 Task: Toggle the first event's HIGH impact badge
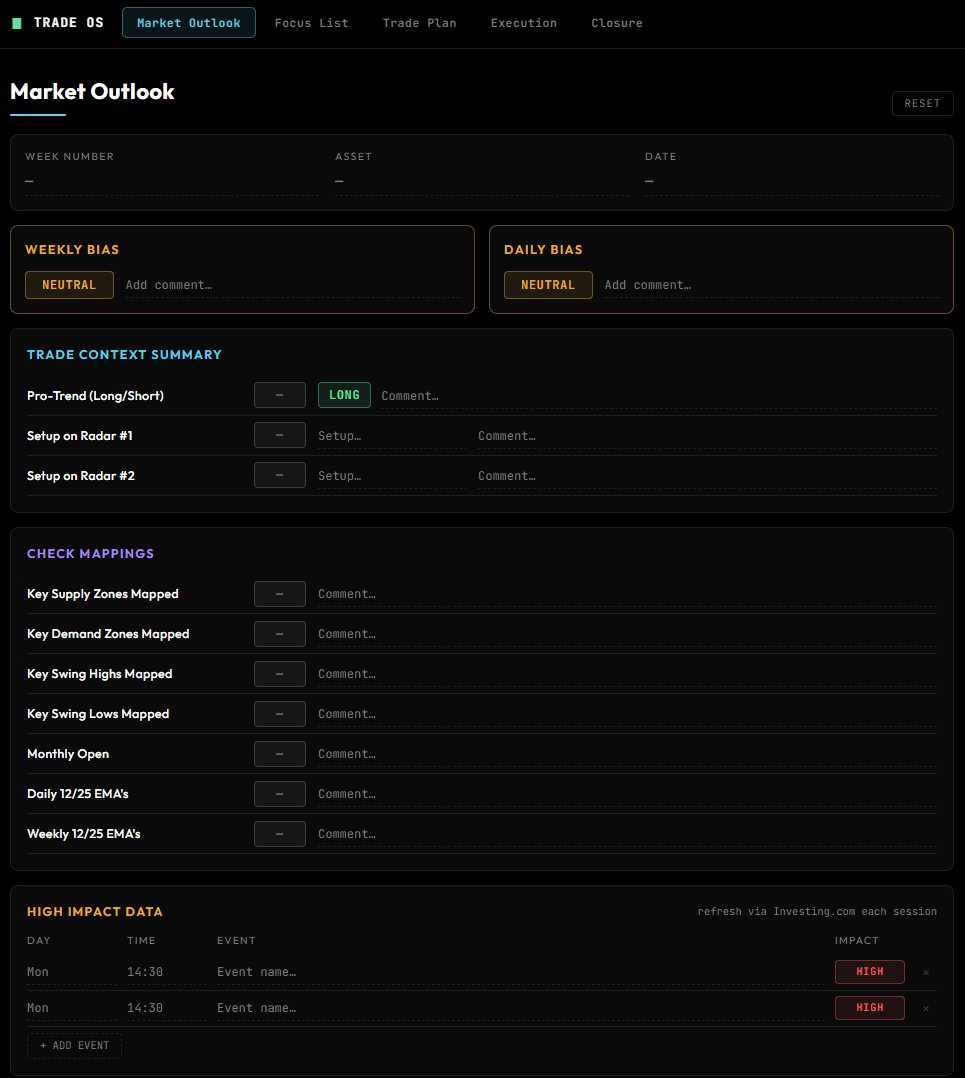tap(869, 972)
